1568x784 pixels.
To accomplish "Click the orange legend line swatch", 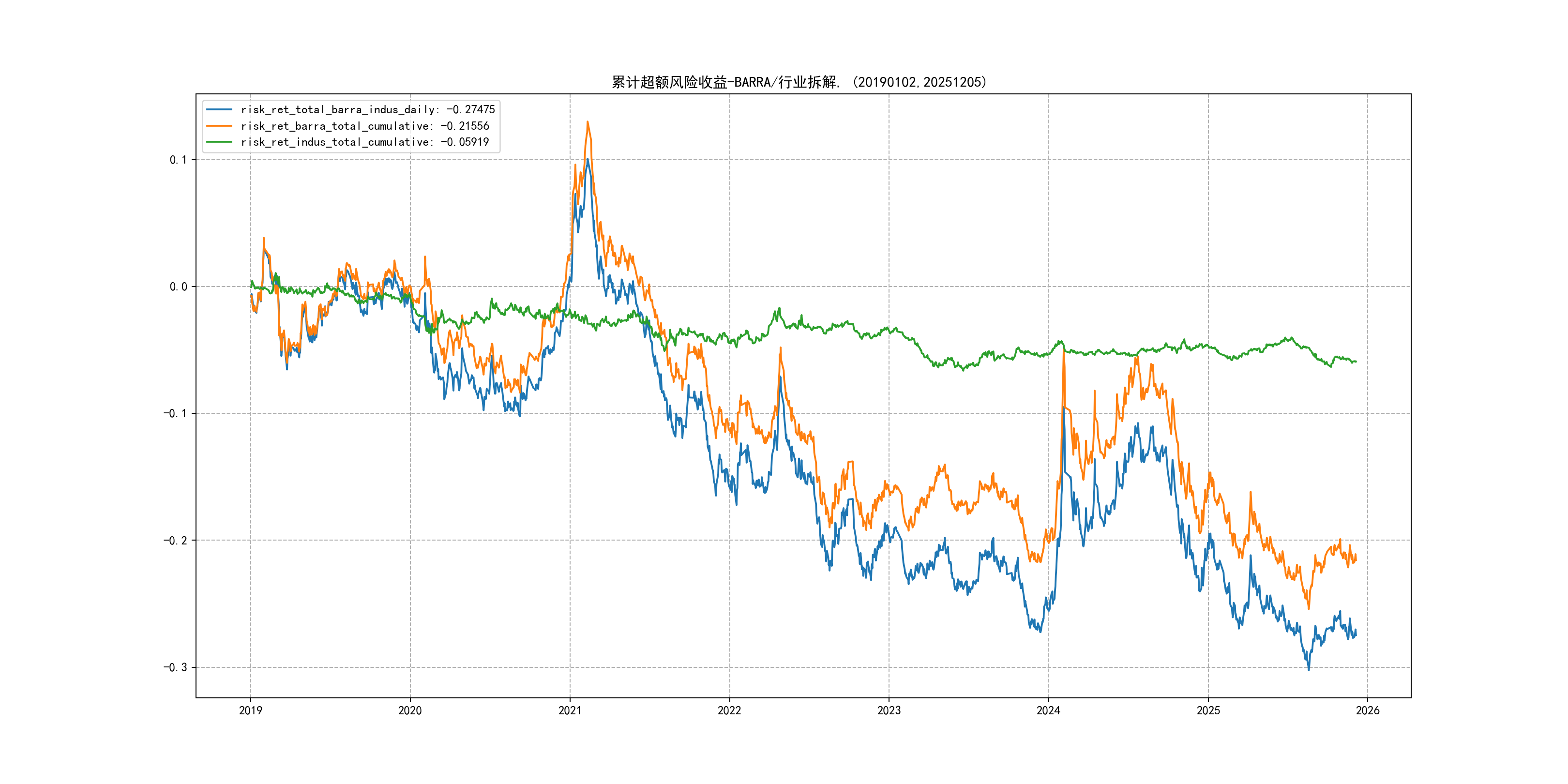I will pyautogui.click(x=219, y=126).
